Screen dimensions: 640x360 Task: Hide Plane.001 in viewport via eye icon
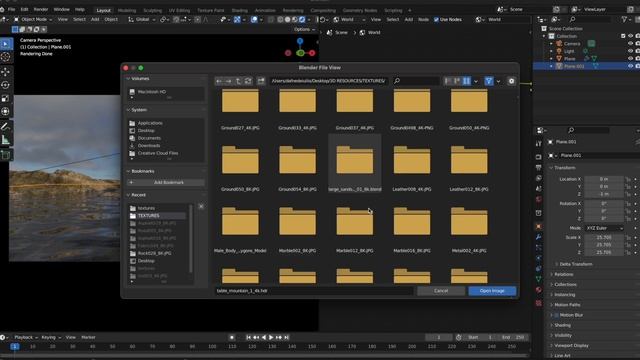pyautogui.click(x=630, y=66)
